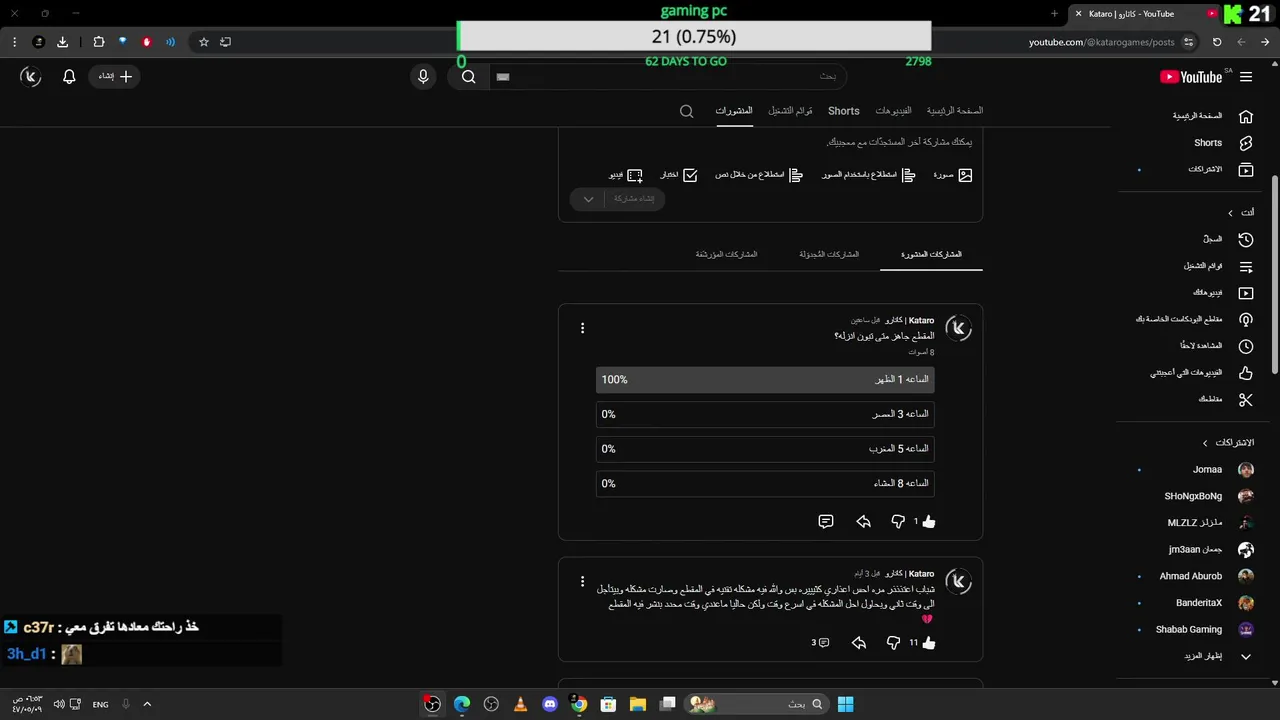Open the account avatar menu

pyautogui.click(x=31, y=77)
